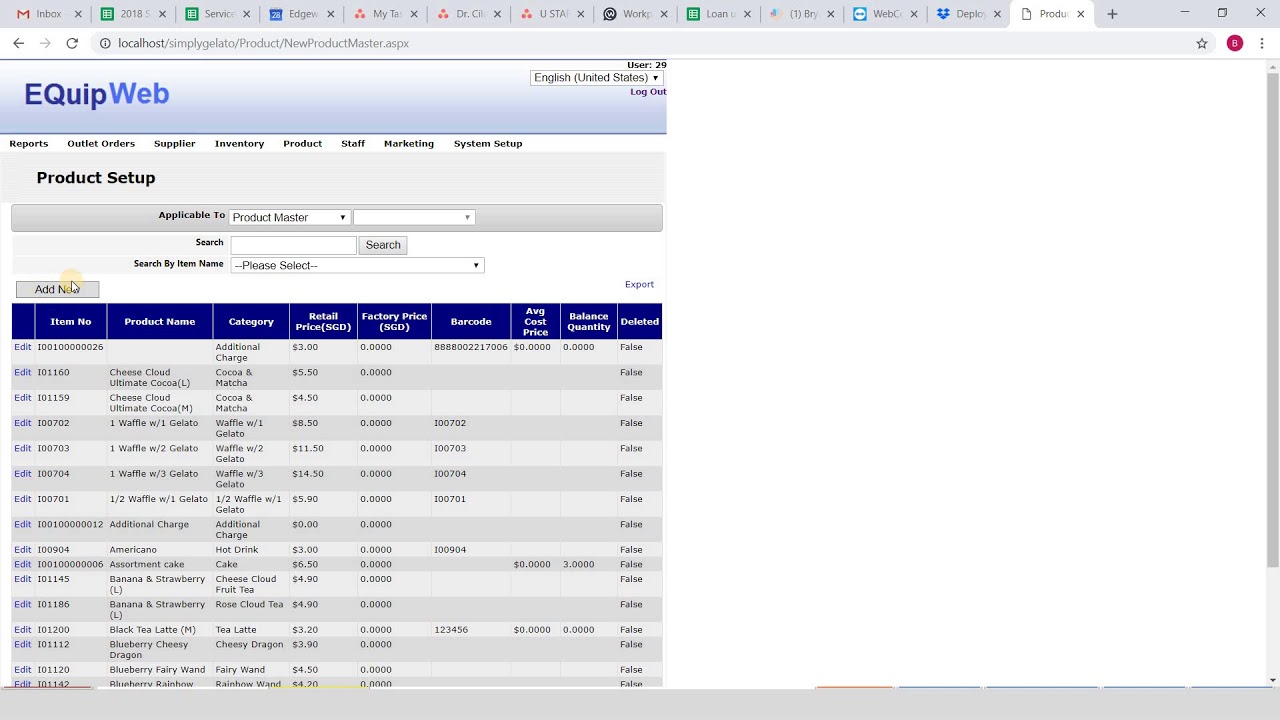1280x720 pixels.
Task: Switch to the WebCo tab
Action: pyautogui.click(x=885, y=14)
